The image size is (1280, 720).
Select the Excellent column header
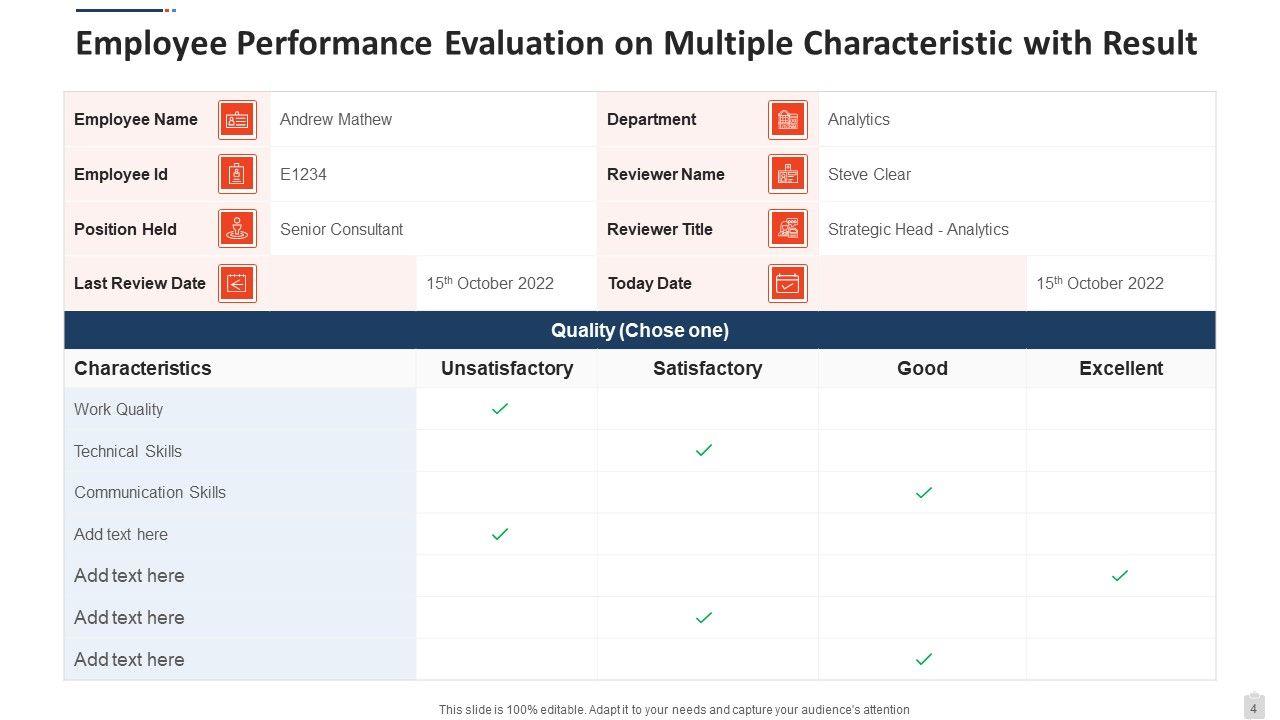pyautogui.click(x=1120, y=368)
